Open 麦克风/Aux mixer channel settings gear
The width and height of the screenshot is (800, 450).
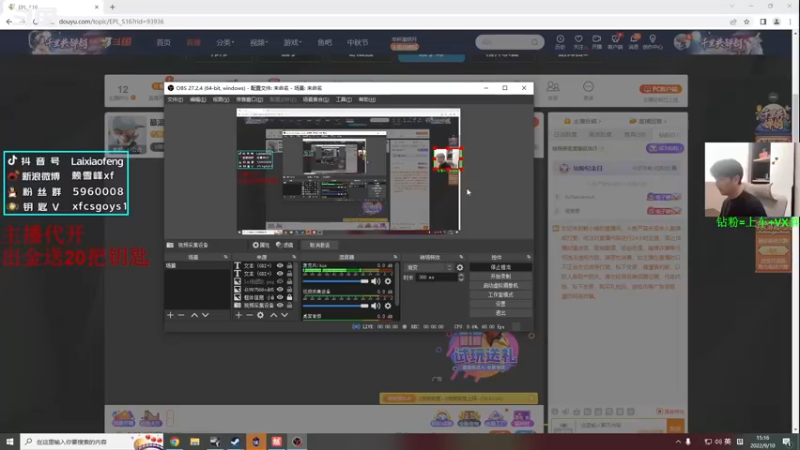click(388, 281)
